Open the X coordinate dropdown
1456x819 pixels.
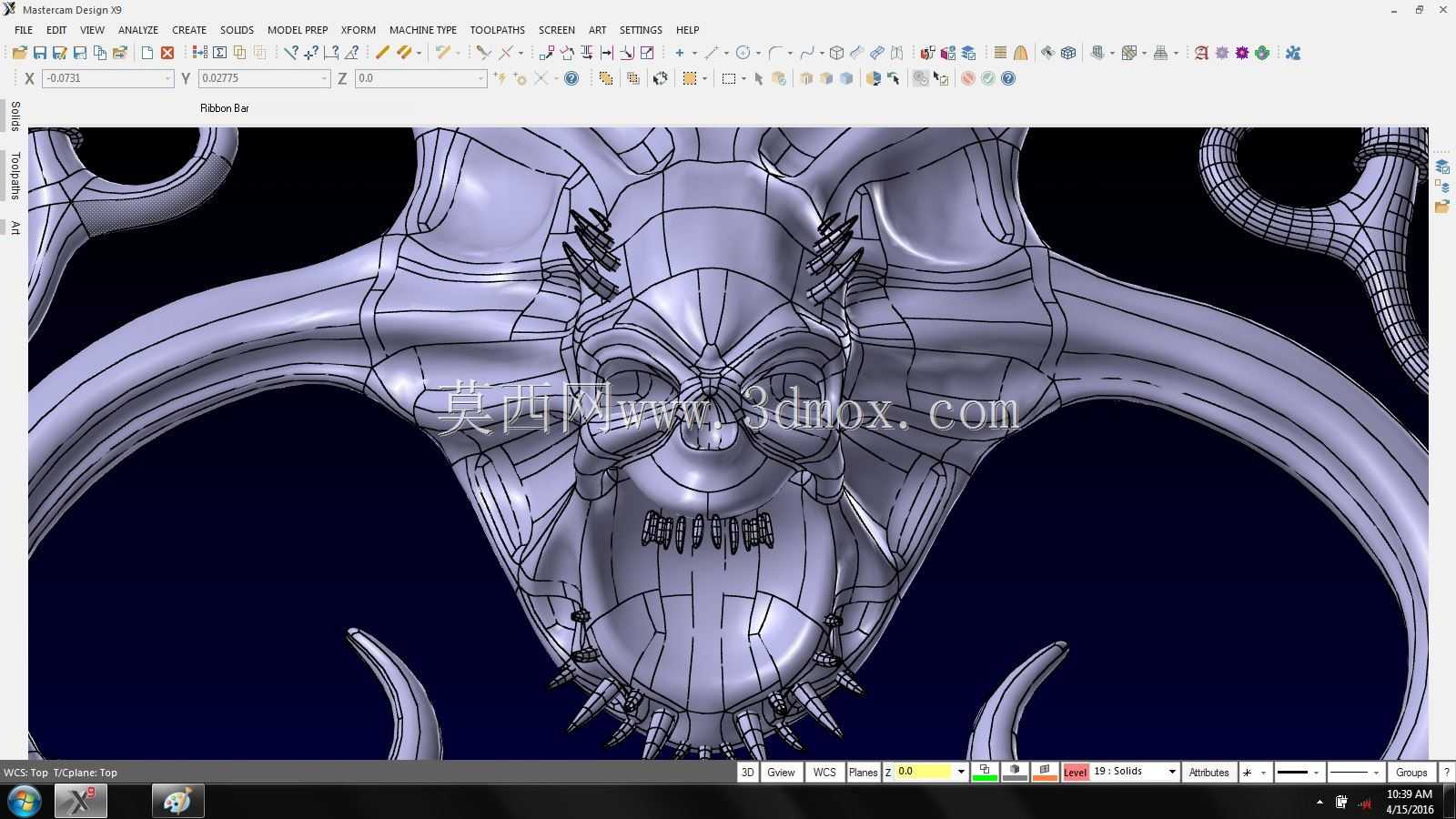pos(167,78)
